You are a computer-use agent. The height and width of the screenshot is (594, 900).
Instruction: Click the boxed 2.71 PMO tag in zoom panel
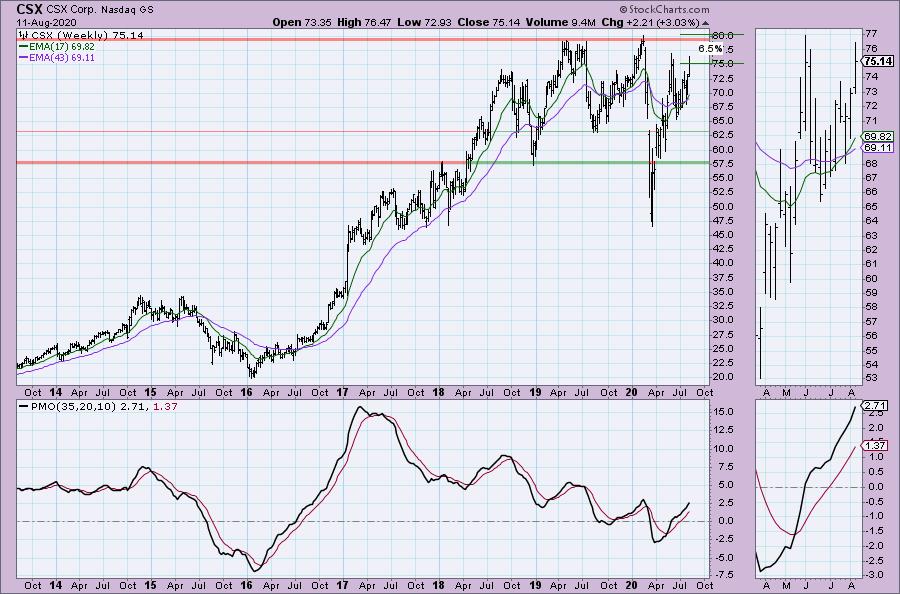pyautogui.click(x=875, y=404)
